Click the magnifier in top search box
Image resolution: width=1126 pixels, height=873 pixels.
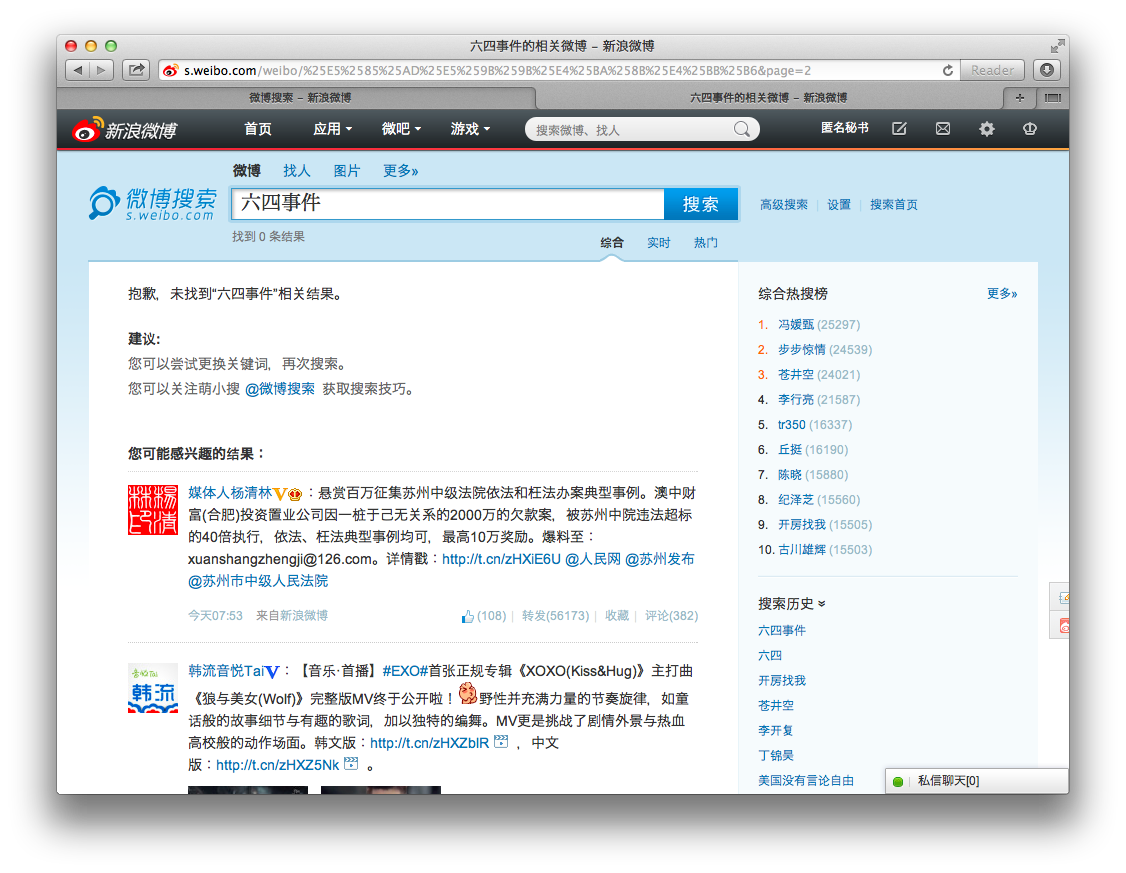pos(742,129)
